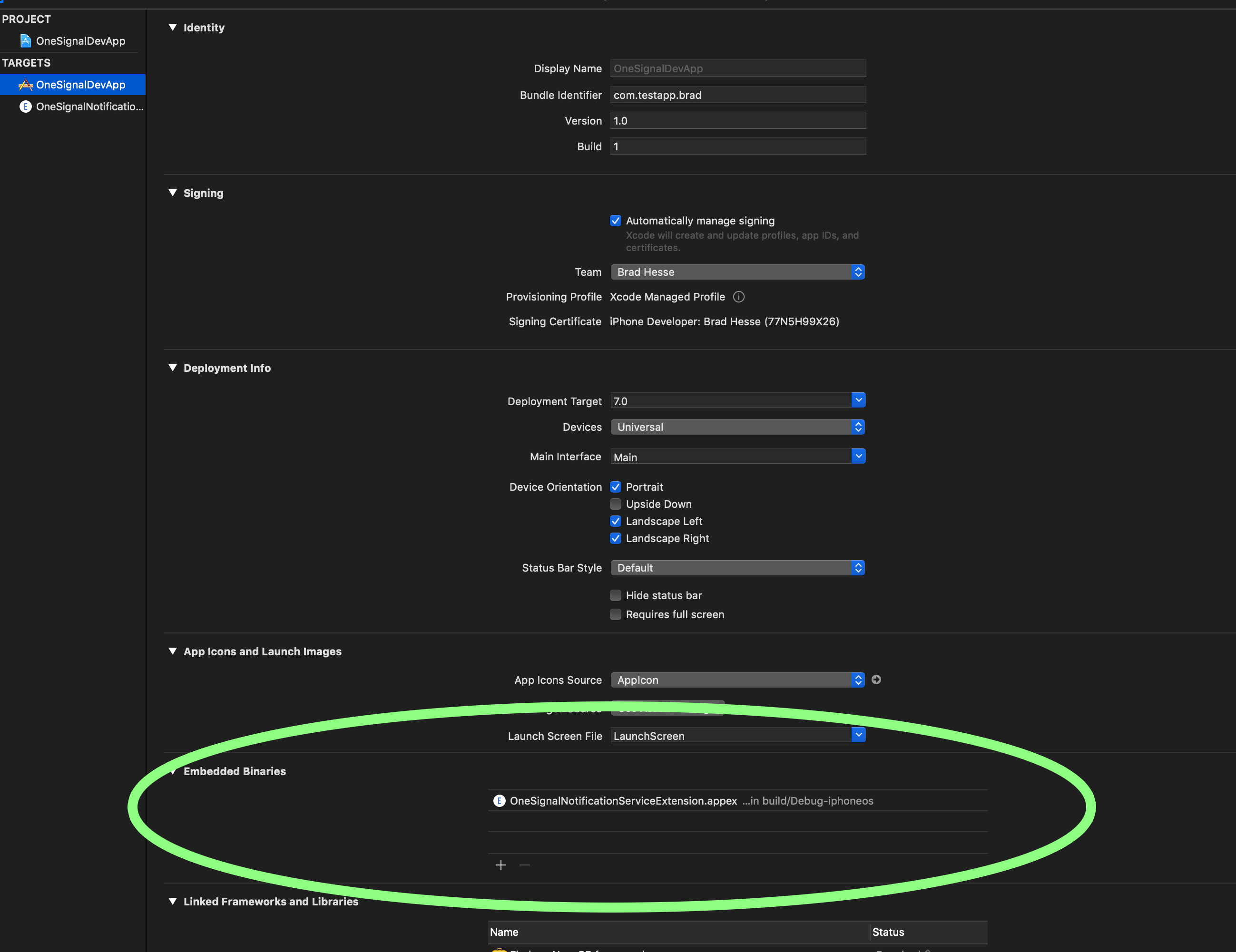Click the minus button under Embedded Binaries
The image size is (1236, 952).
pyautogui.click(x=525, y=865)
